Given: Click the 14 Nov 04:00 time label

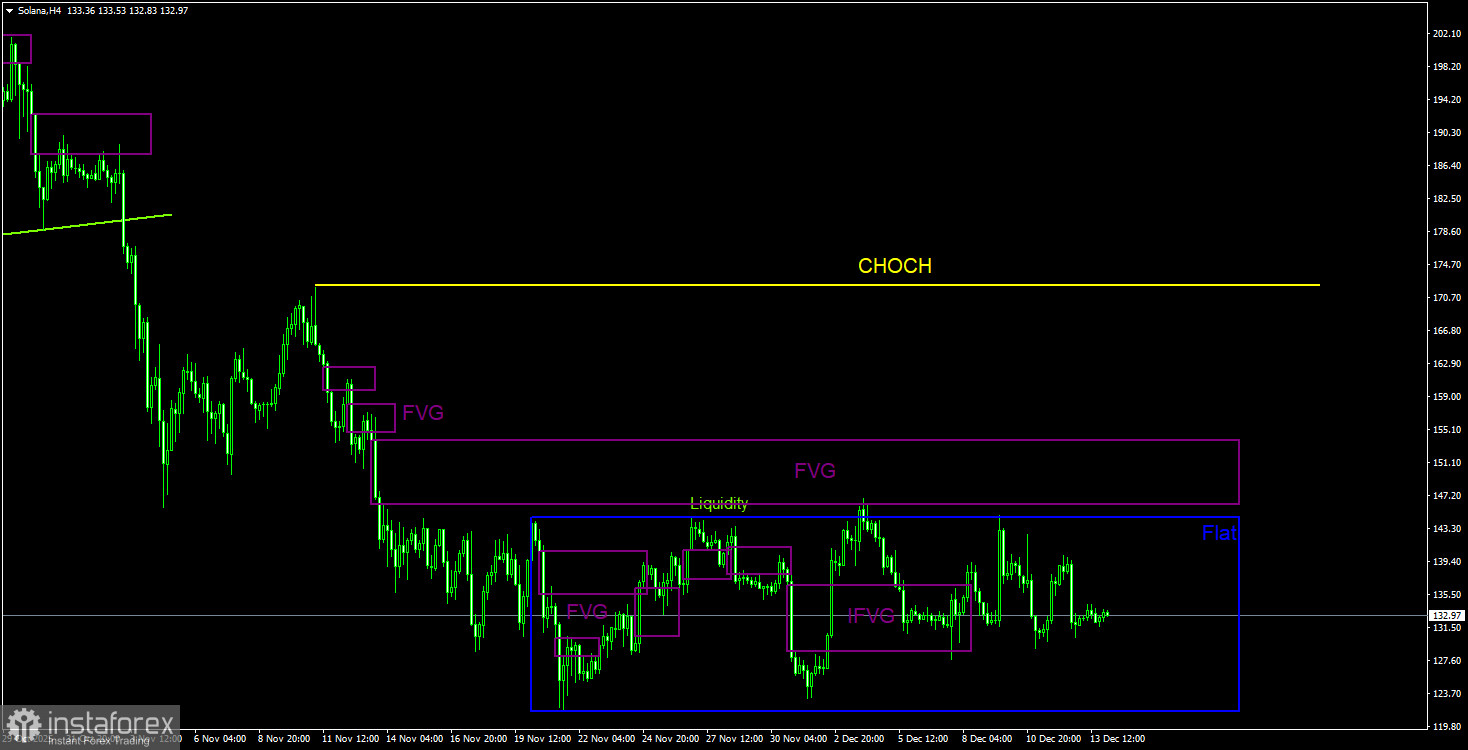Looking at the screenshot, I should 414,739.
